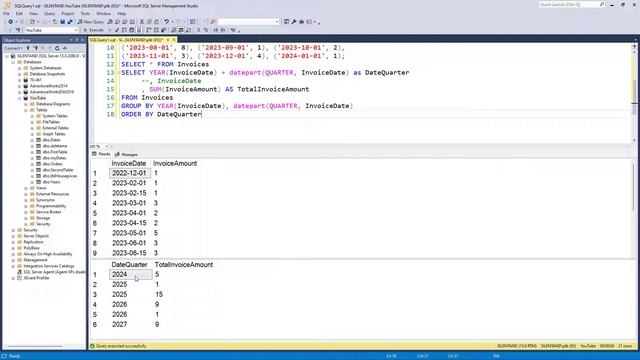The height and width of the screenshot is (360, 640).
Task: Open the Edit menu
Action: click(19, 13)
